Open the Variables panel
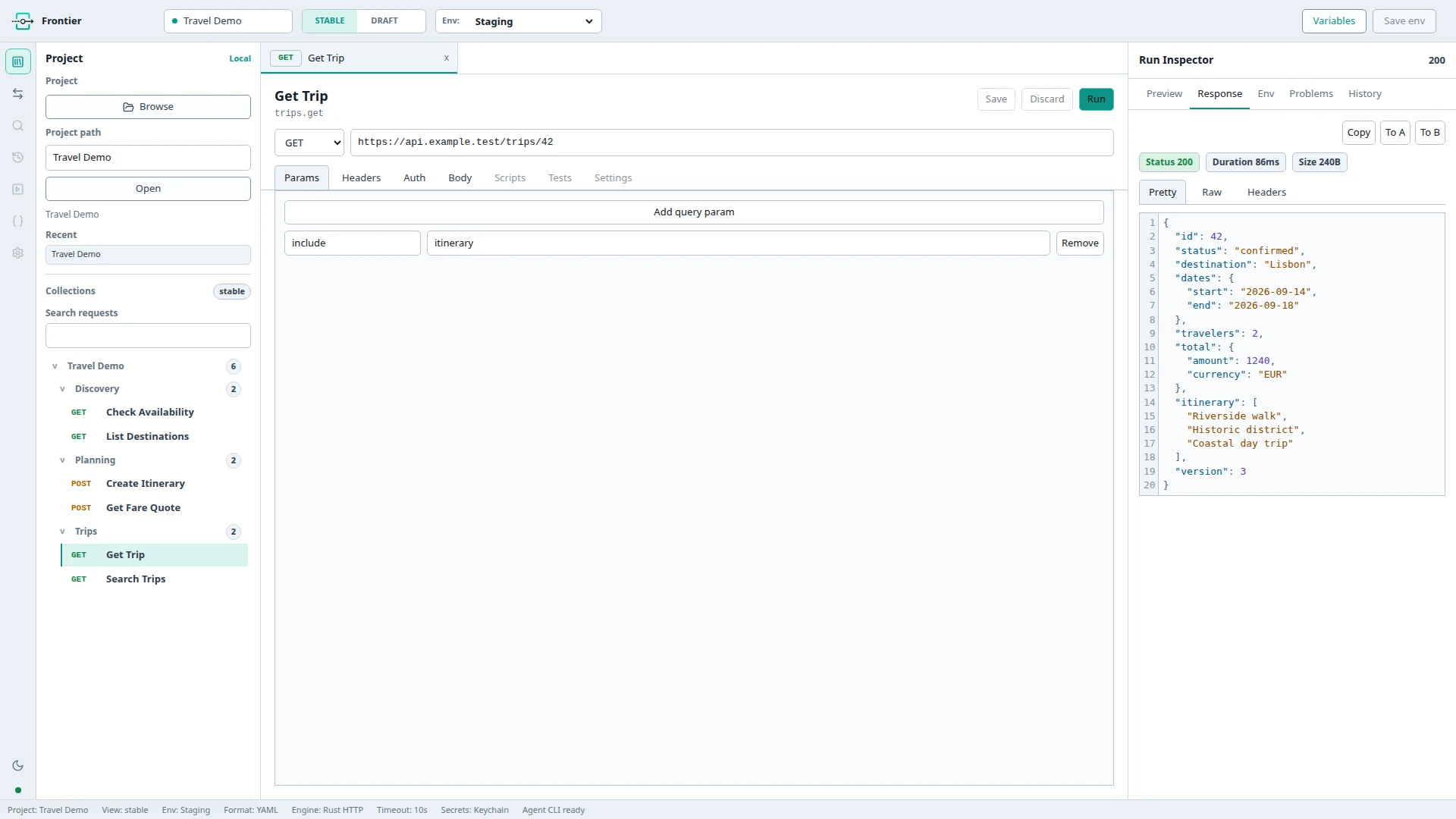 coord(1333,20)
